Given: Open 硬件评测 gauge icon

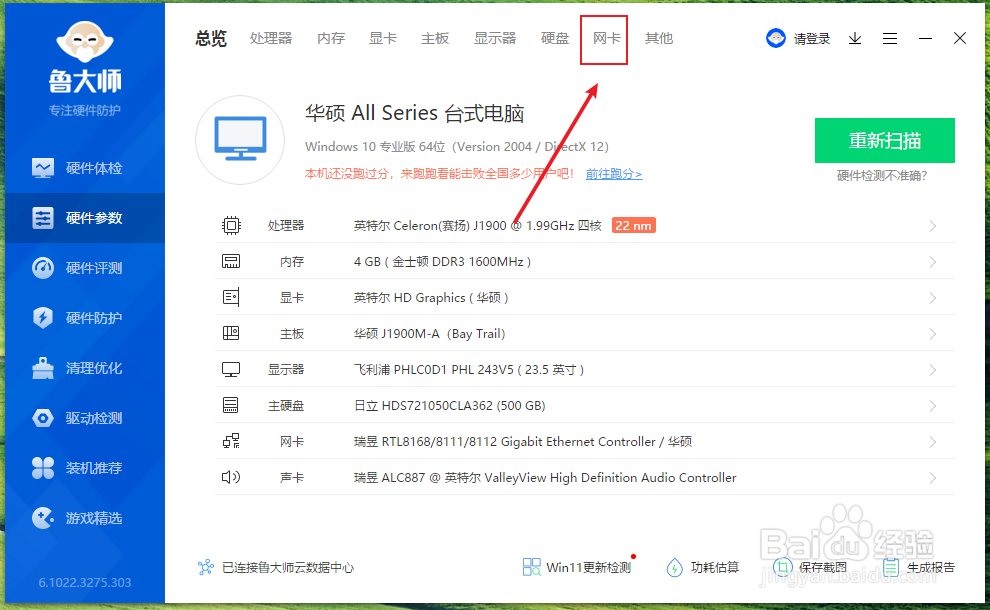Looking at the screenshot, I should tap(43, 268).
